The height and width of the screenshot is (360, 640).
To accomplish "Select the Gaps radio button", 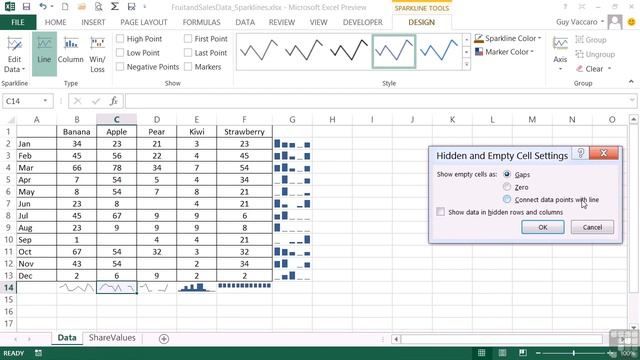I will [x=507, y=174].
